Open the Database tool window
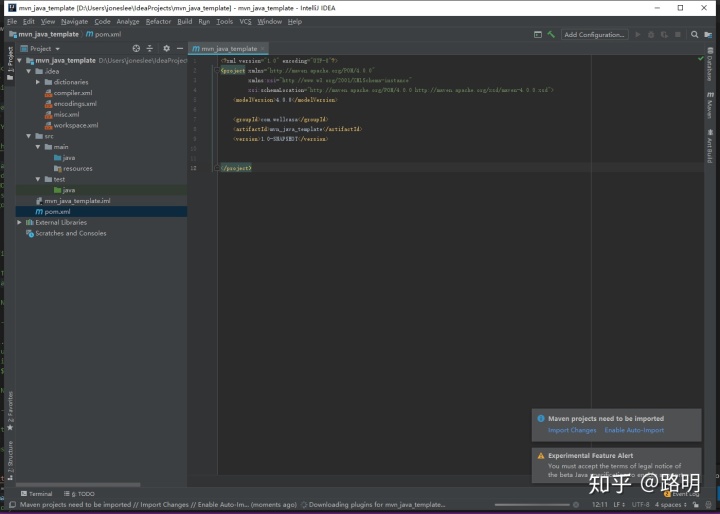This screenshot has width=720, height=514. [710, 63]
